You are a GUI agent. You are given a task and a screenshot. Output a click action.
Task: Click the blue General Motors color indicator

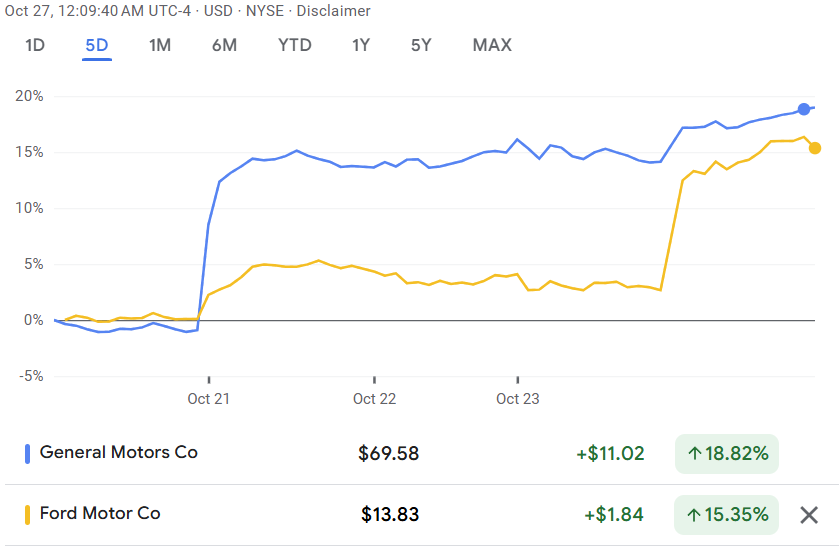click(x=27, y=453)
